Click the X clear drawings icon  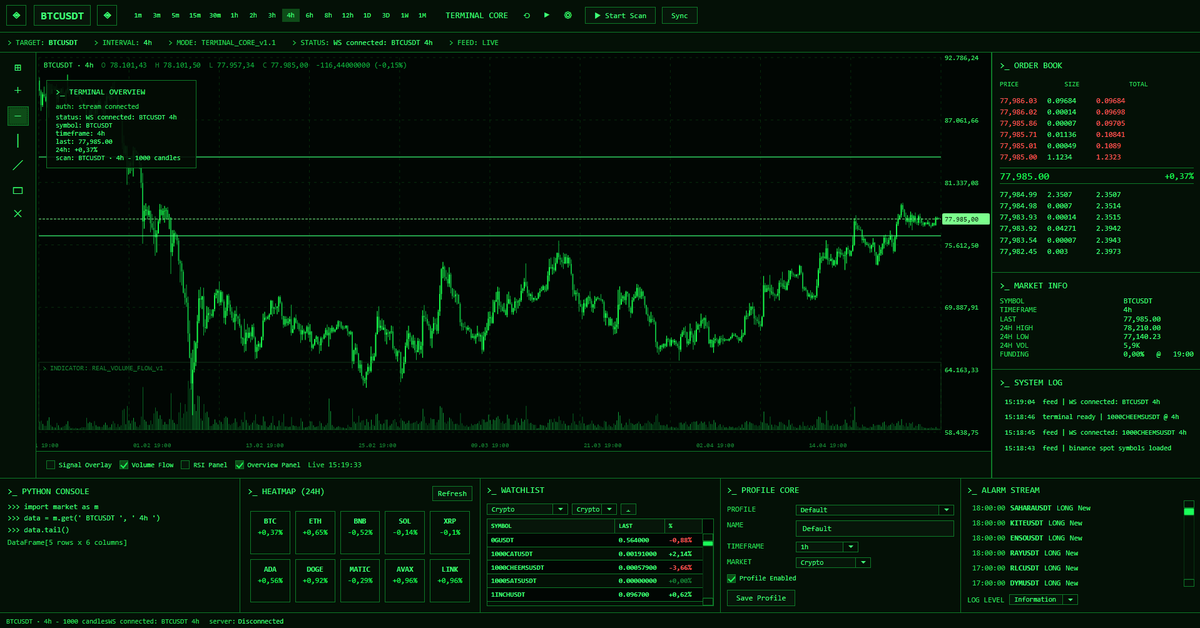(18, 213)
